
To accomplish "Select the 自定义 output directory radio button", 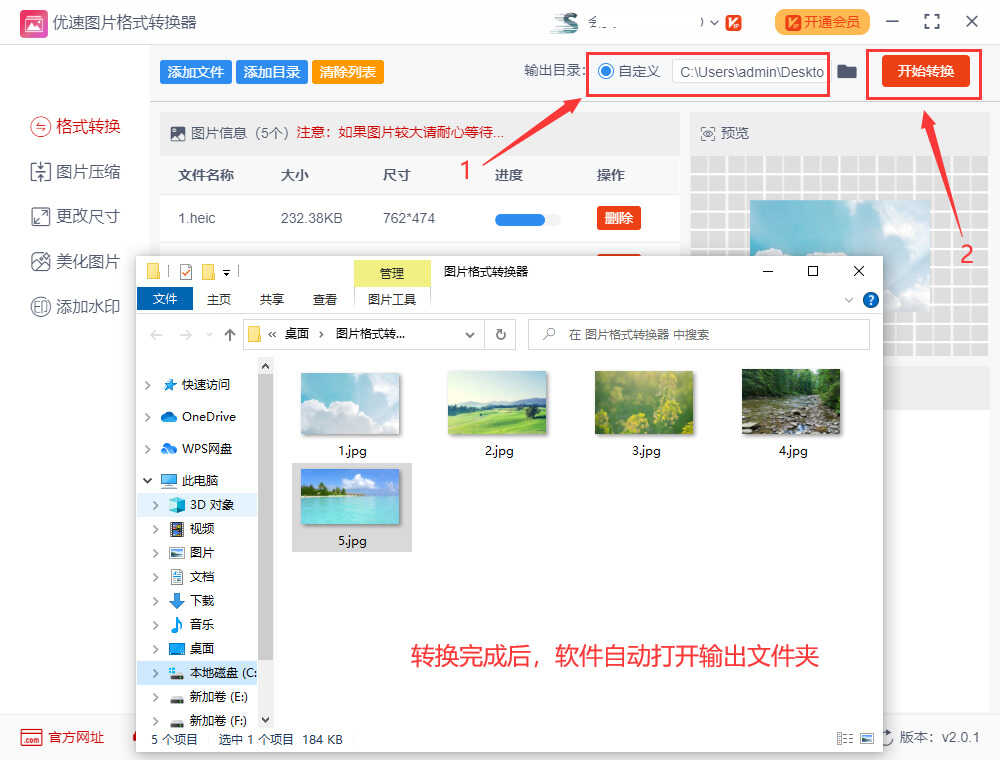I will coord(606,72).
